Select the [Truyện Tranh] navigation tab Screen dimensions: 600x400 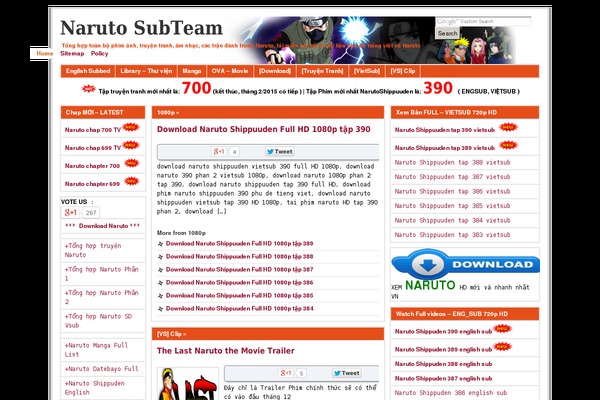(322, 71)
